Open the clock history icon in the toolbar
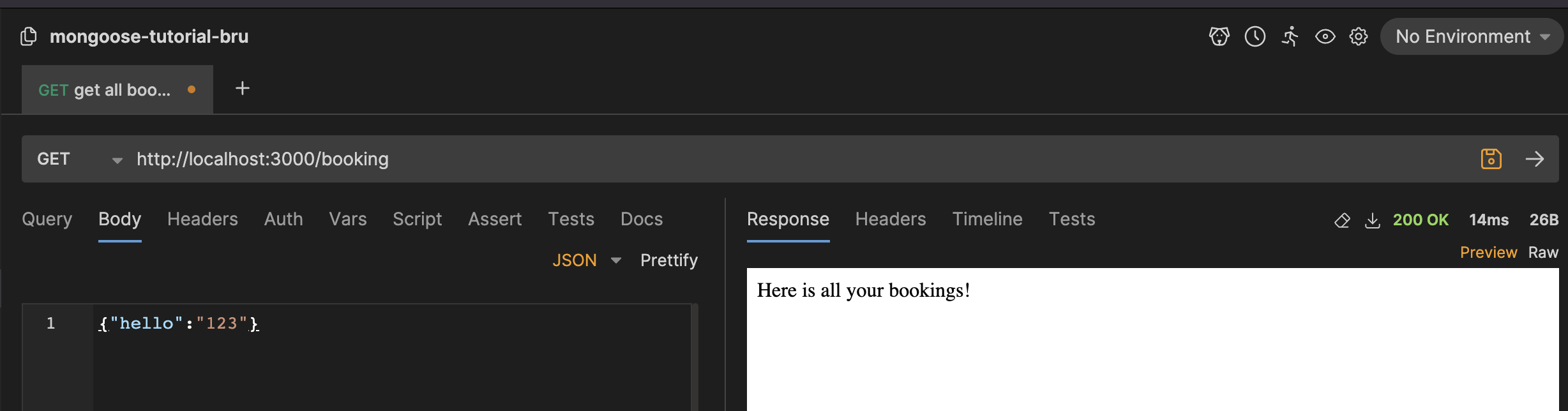Screen dimensions: 1568x411 [x=1255, y=36]
